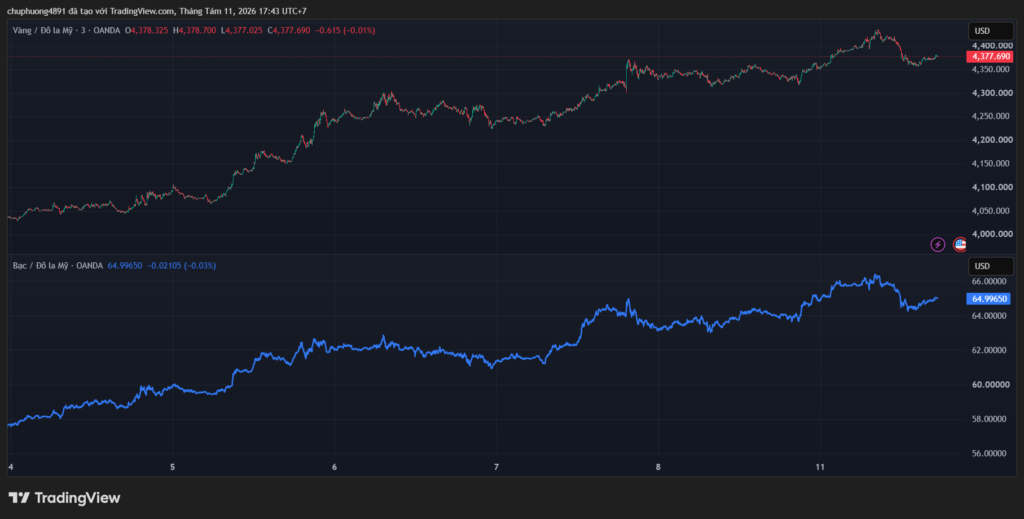Click the low value L4,377.025
The width and height of the screenshot is (1024, 519).
click(x=242, y=31)
